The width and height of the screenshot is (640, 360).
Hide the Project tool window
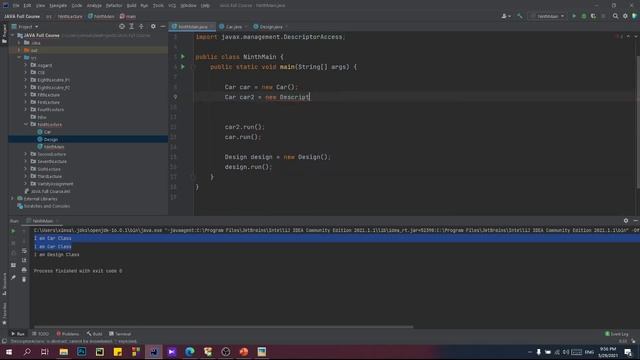(162, 27)
